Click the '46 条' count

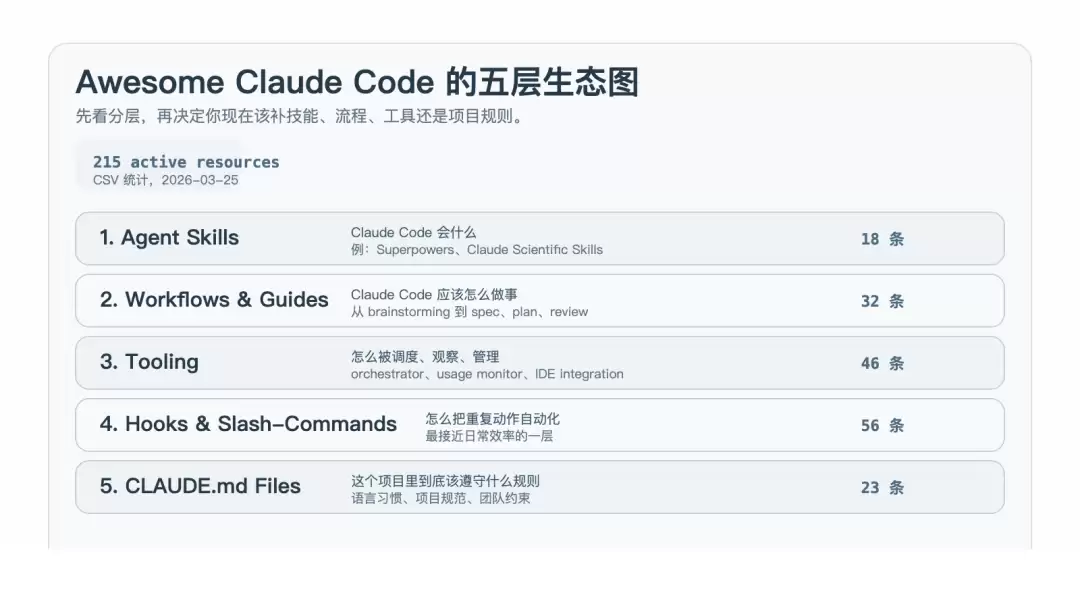pyautogui.click(x=882, y=363)
